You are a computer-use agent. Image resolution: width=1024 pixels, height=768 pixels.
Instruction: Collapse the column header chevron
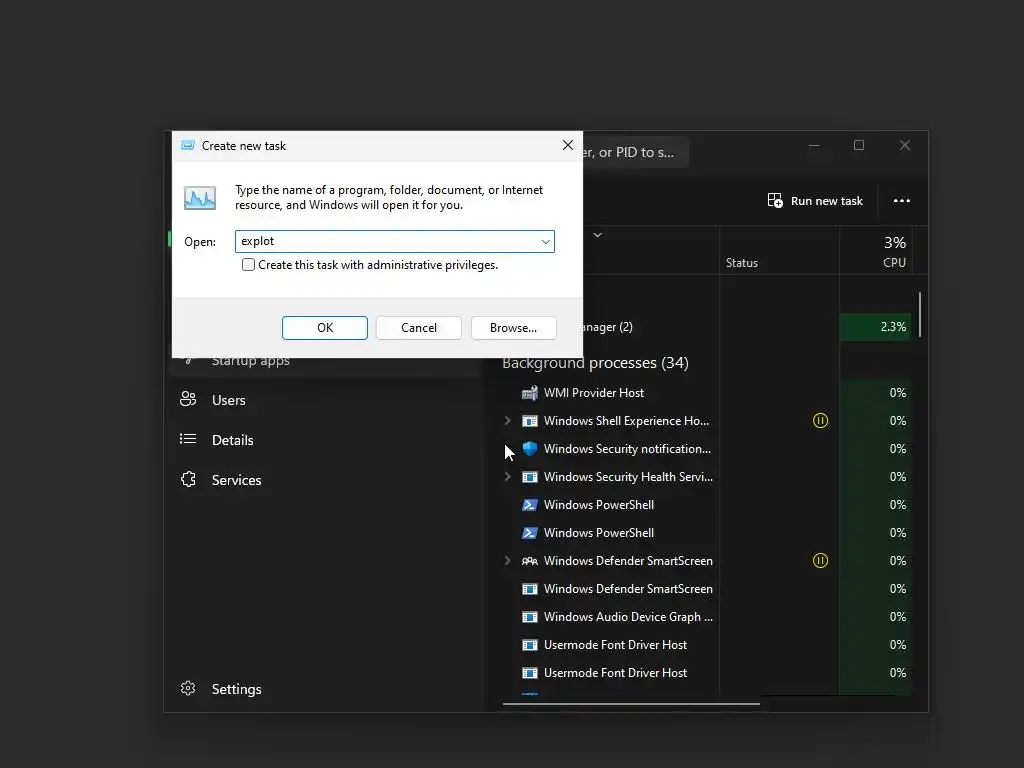pos(598,234)
